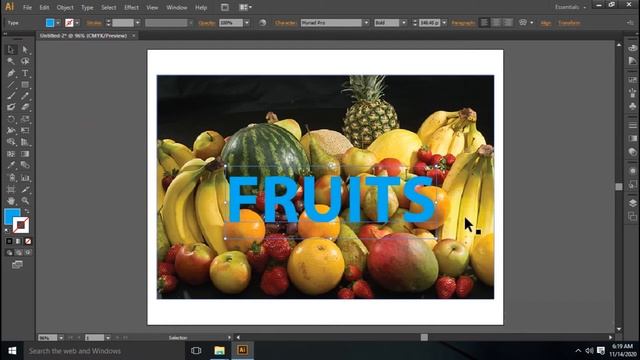Select the Artboard tool
This screenshot has width=640, height=360.
pos(11,189)
